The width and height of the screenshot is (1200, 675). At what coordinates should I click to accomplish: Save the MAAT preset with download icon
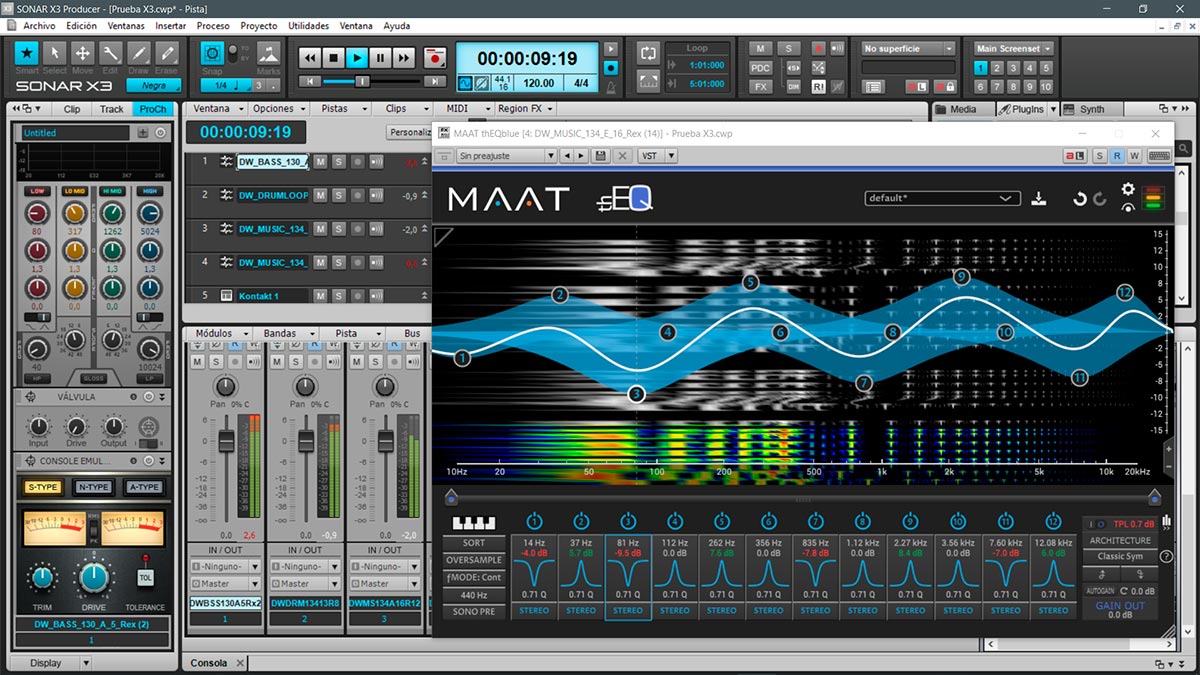[1039, 198]
